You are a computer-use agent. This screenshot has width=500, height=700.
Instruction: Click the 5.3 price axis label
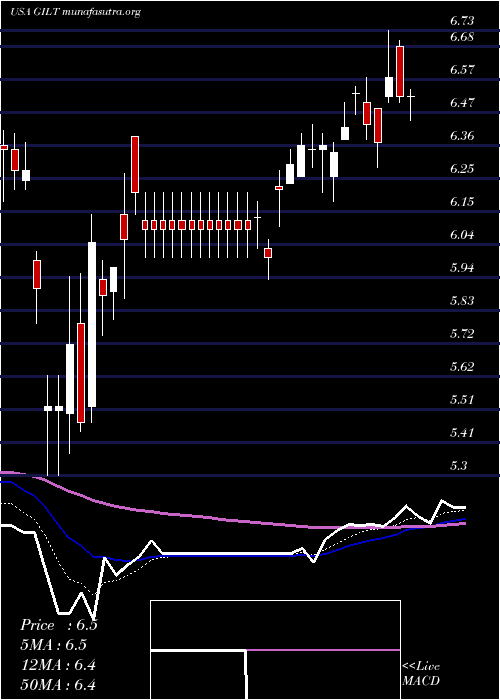click(459, 466)
